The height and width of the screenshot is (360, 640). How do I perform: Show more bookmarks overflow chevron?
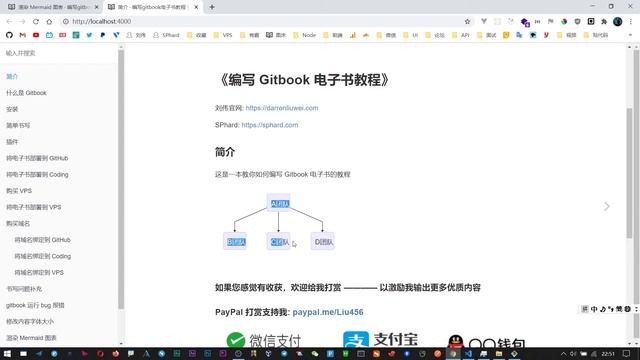630,35
